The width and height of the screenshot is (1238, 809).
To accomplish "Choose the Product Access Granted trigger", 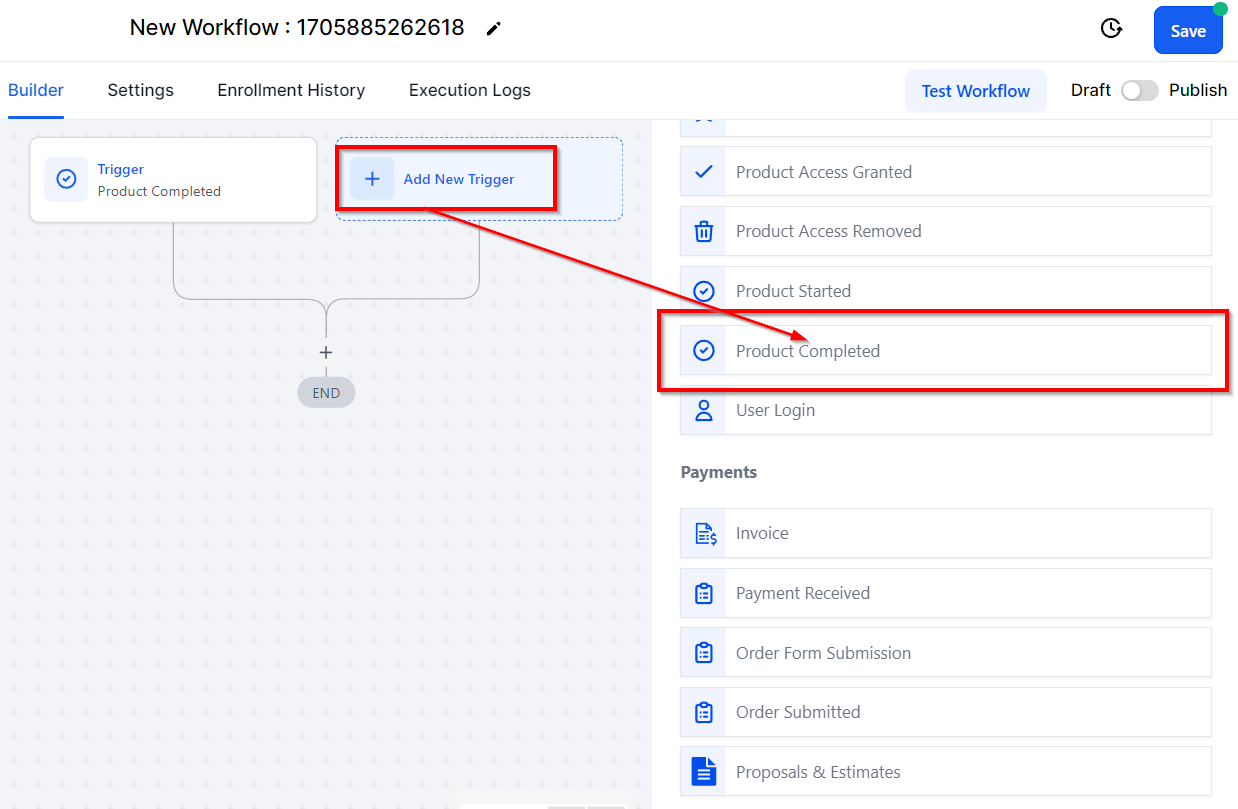I will [x=946, y=172].
